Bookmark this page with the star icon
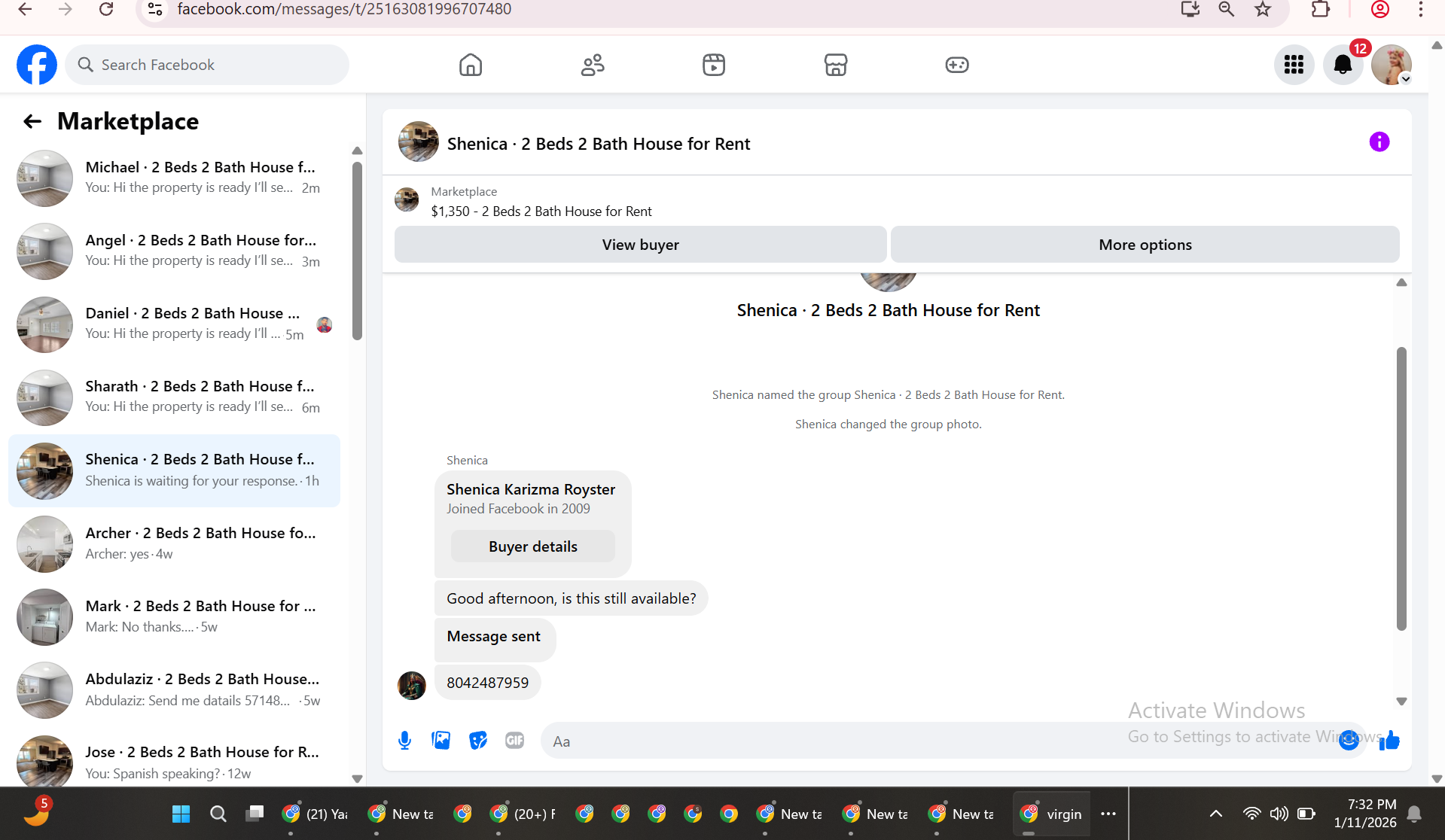The width and height of the screenshot is (1445, 840). coord(1263,9)
